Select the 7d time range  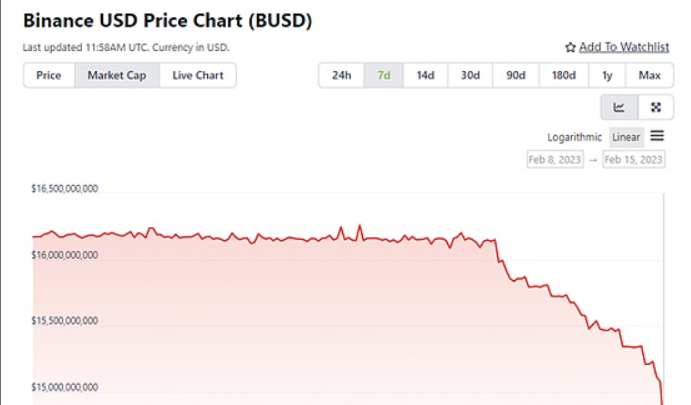(384, 75)
